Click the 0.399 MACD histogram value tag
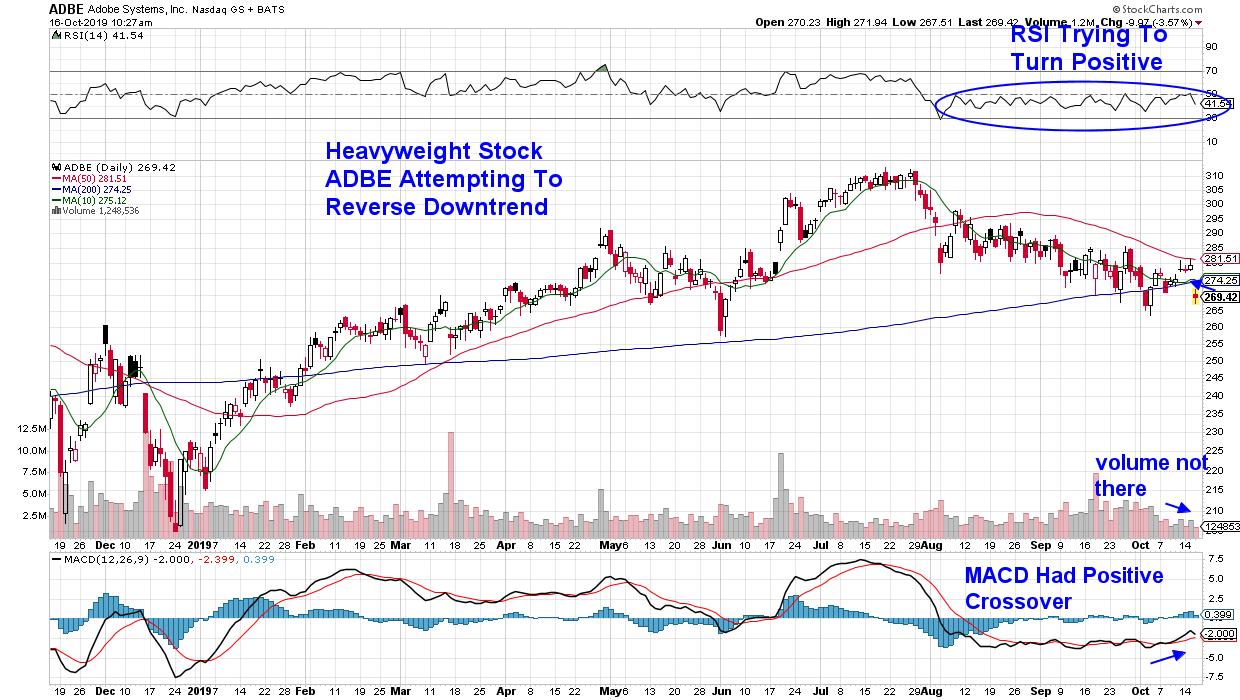The image size is (1240, 700). (1216, 615)
